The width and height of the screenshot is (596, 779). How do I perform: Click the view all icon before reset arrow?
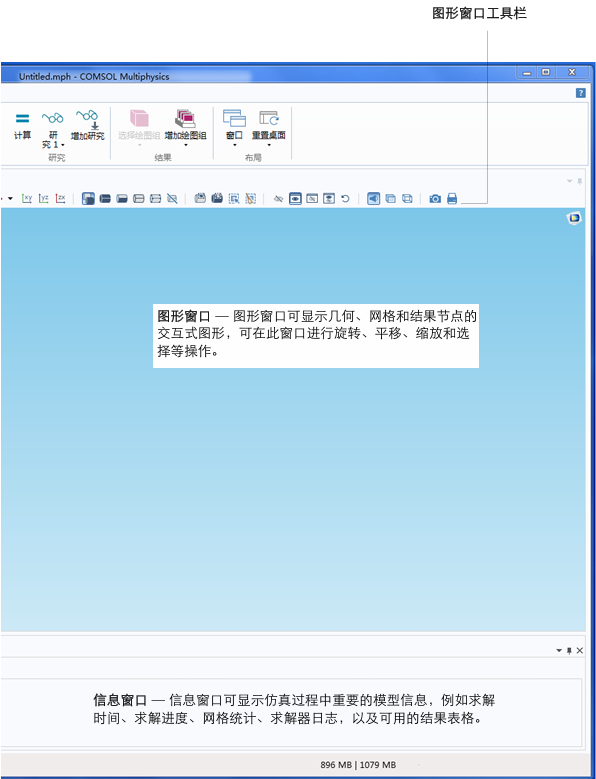[329, 199]
